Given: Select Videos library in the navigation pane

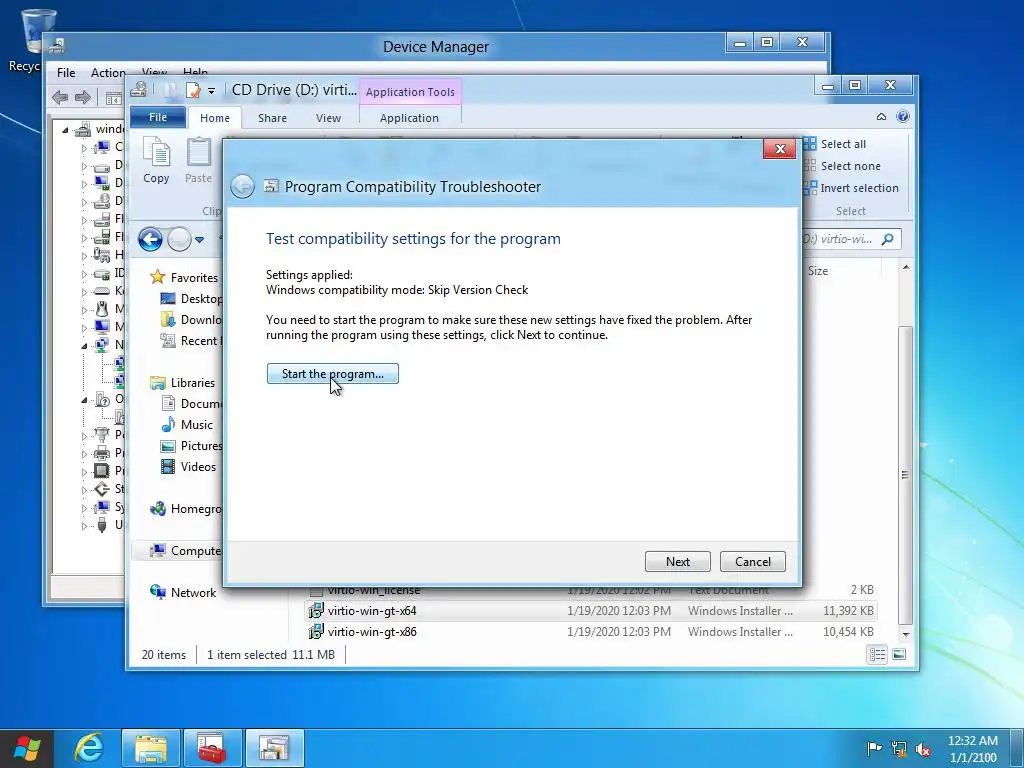Looking at the screenshot, I should [x=188, y=466].
